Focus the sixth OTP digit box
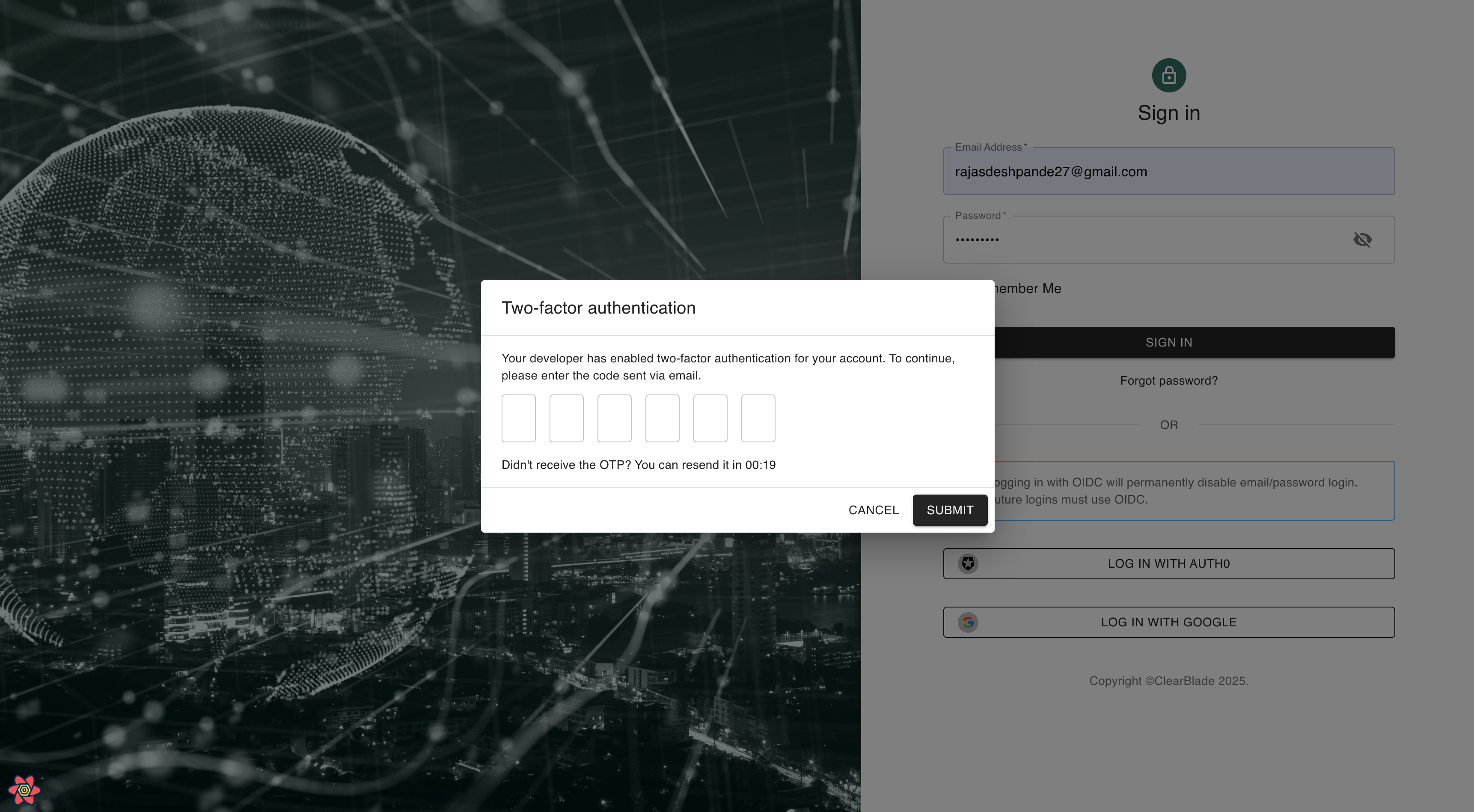Viewport: 1474px width, 812px height. coord(758,418)
